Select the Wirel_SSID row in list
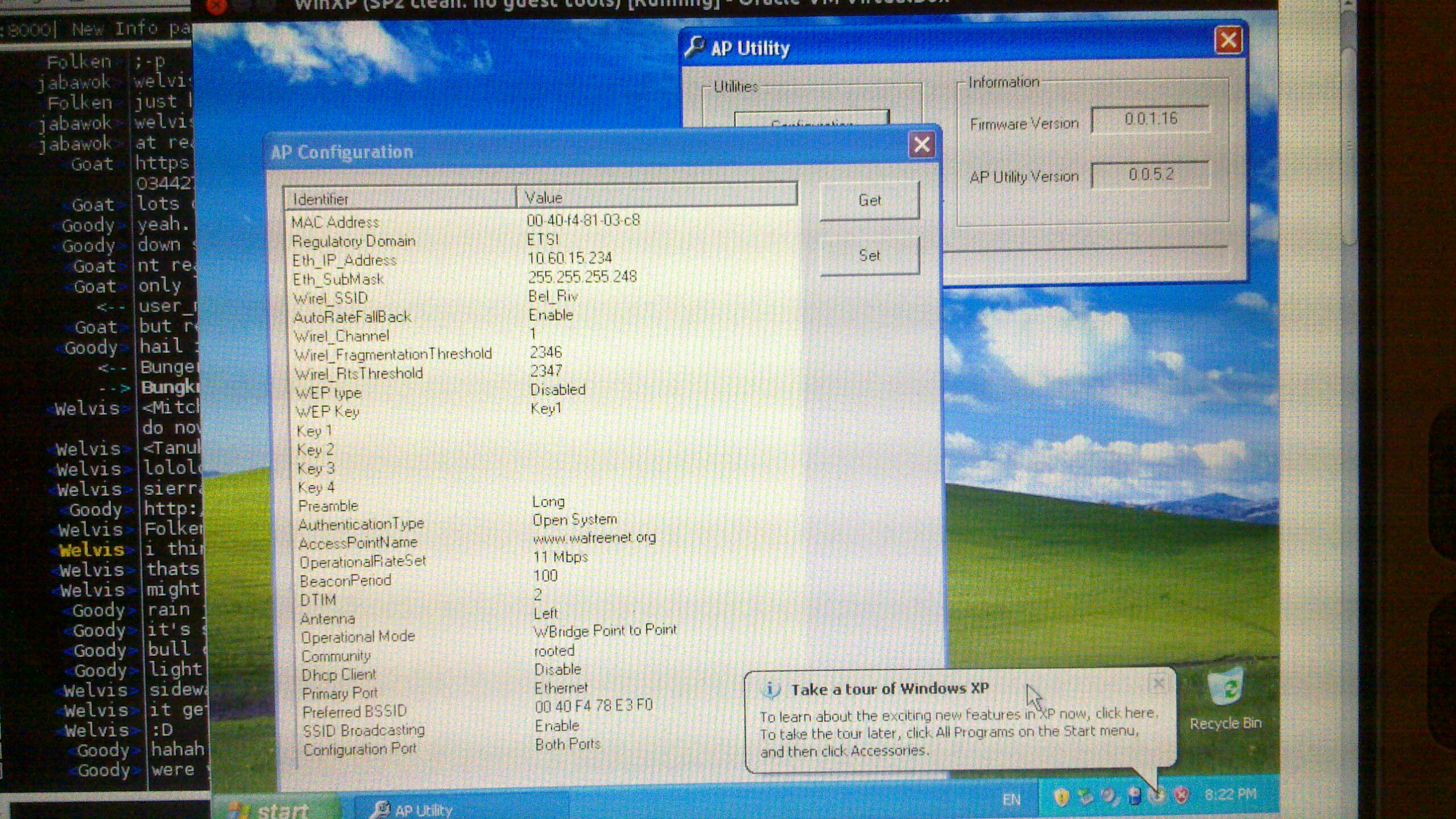This screenshot has height=819, width=1456. pyautogui.click(x=331, y=298)
